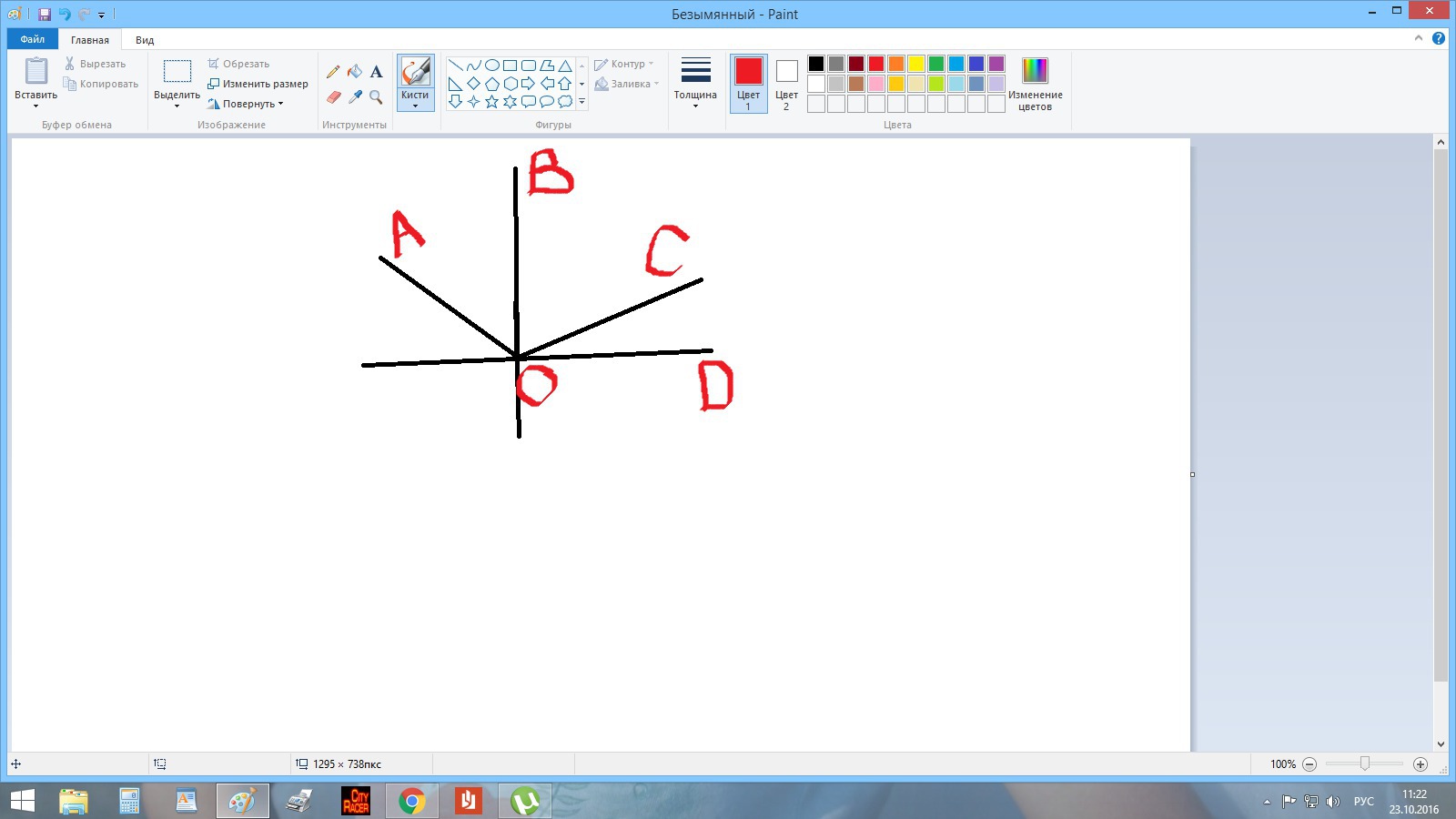Select the Color picker eyedropper tool

[355, 96]
